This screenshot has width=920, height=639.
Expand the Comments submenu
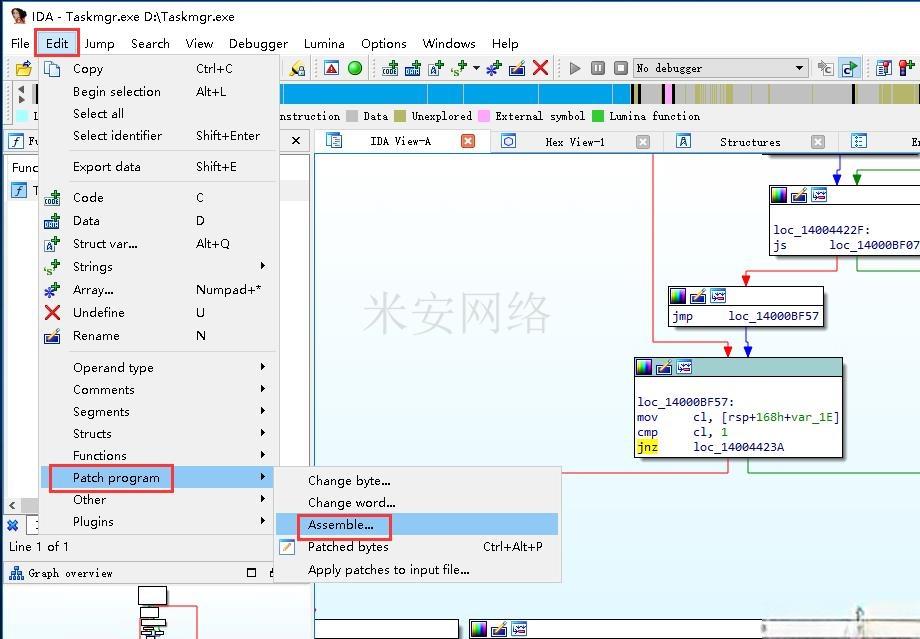coord(263,389)
